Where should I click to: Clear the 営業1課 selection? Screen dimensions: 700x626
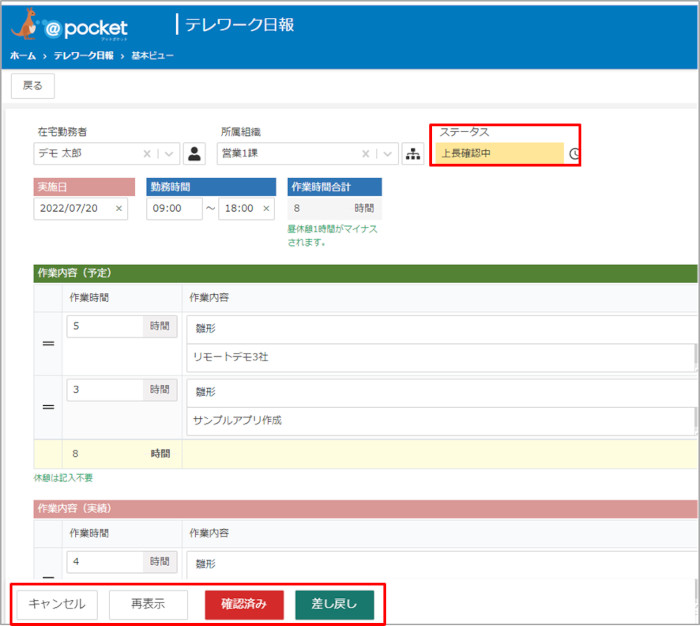point(365,154)
